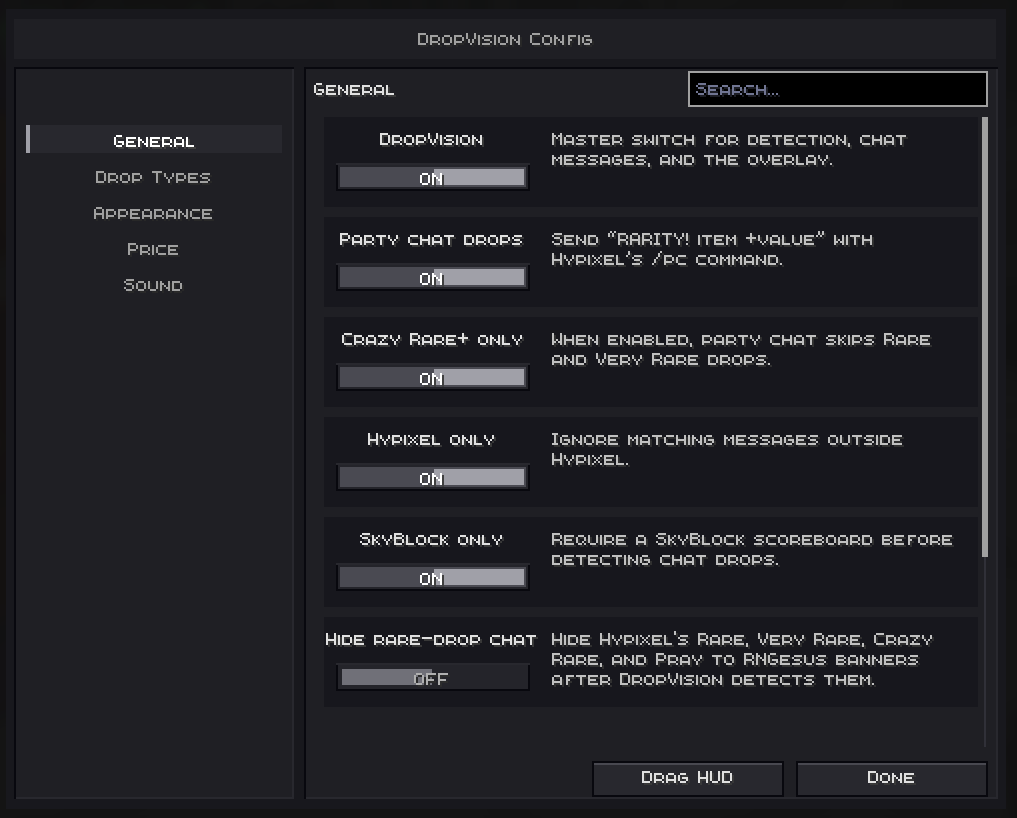
Task: Click the 'party chat skips Rare' description
Action: click(741, 350)
